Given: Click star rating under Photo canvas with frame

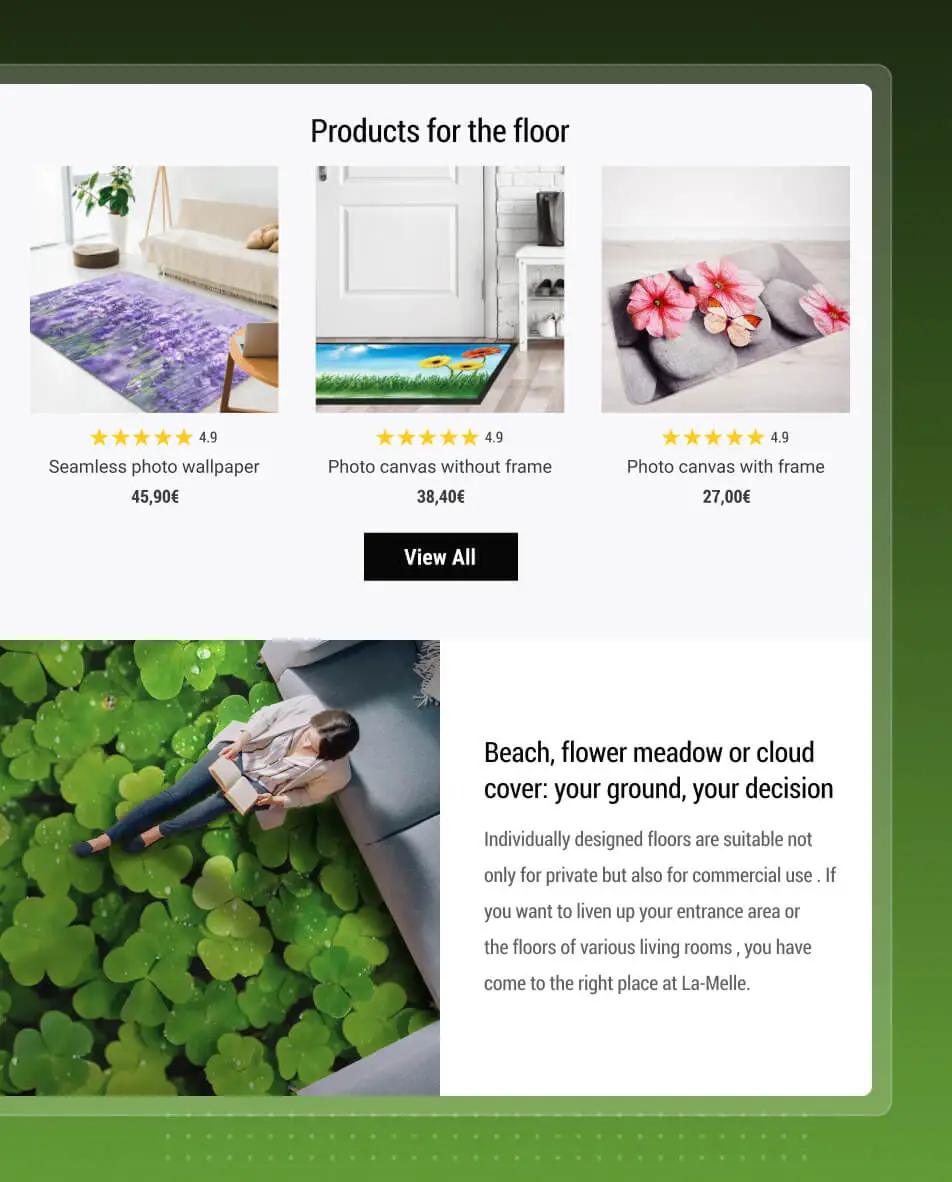Looking at the screenshot, I should [x=712, y=437].
